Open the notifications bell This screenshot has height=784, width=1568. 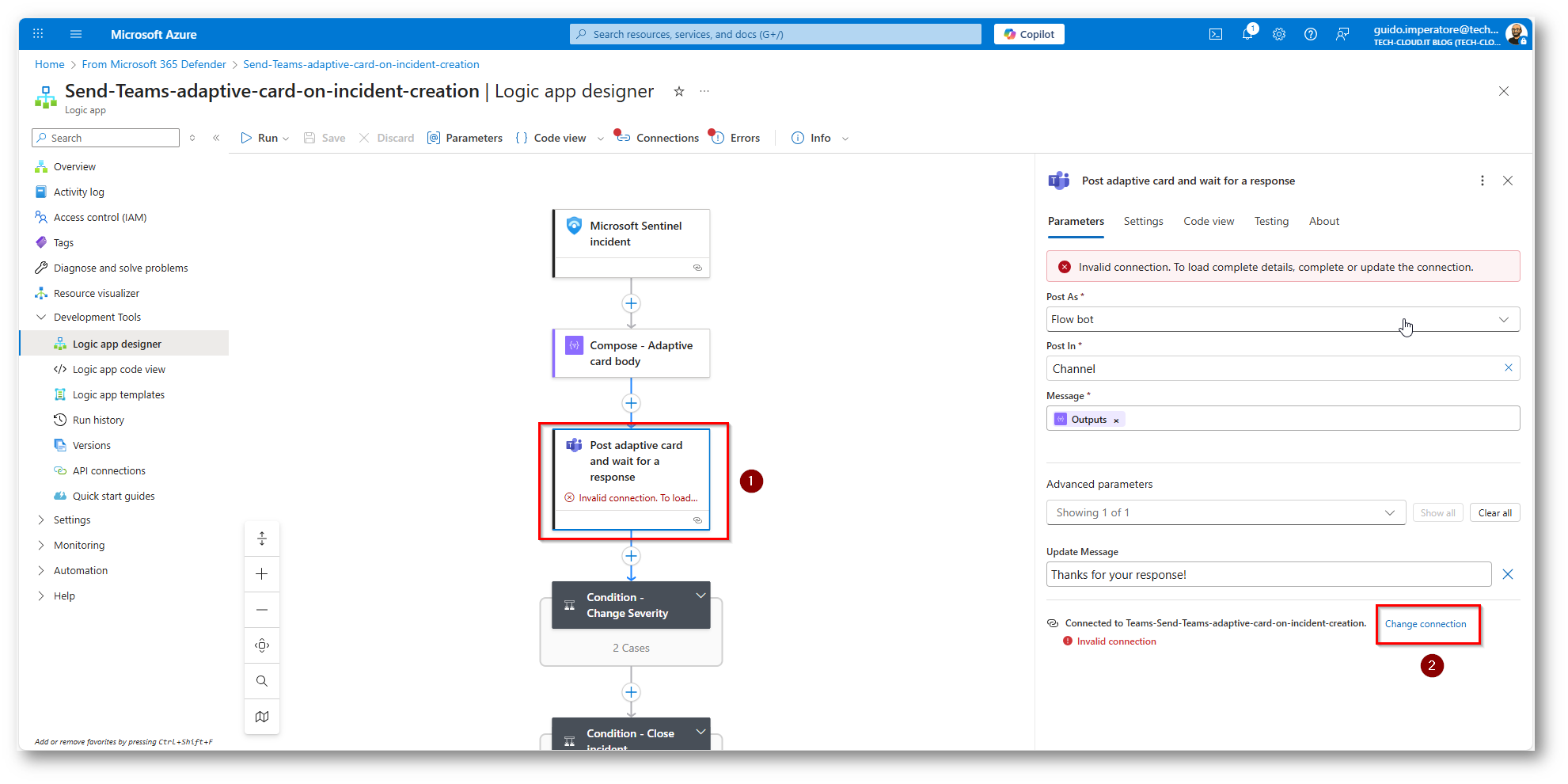1247,34
